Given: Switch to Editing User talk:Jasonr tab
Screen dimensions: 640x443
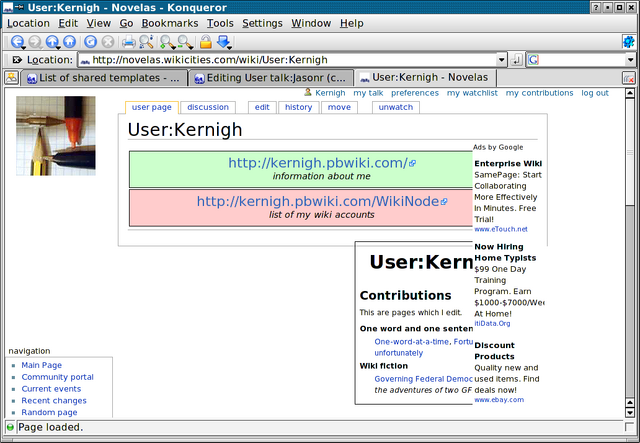Looking at the screenshot, I should point(270,78).
